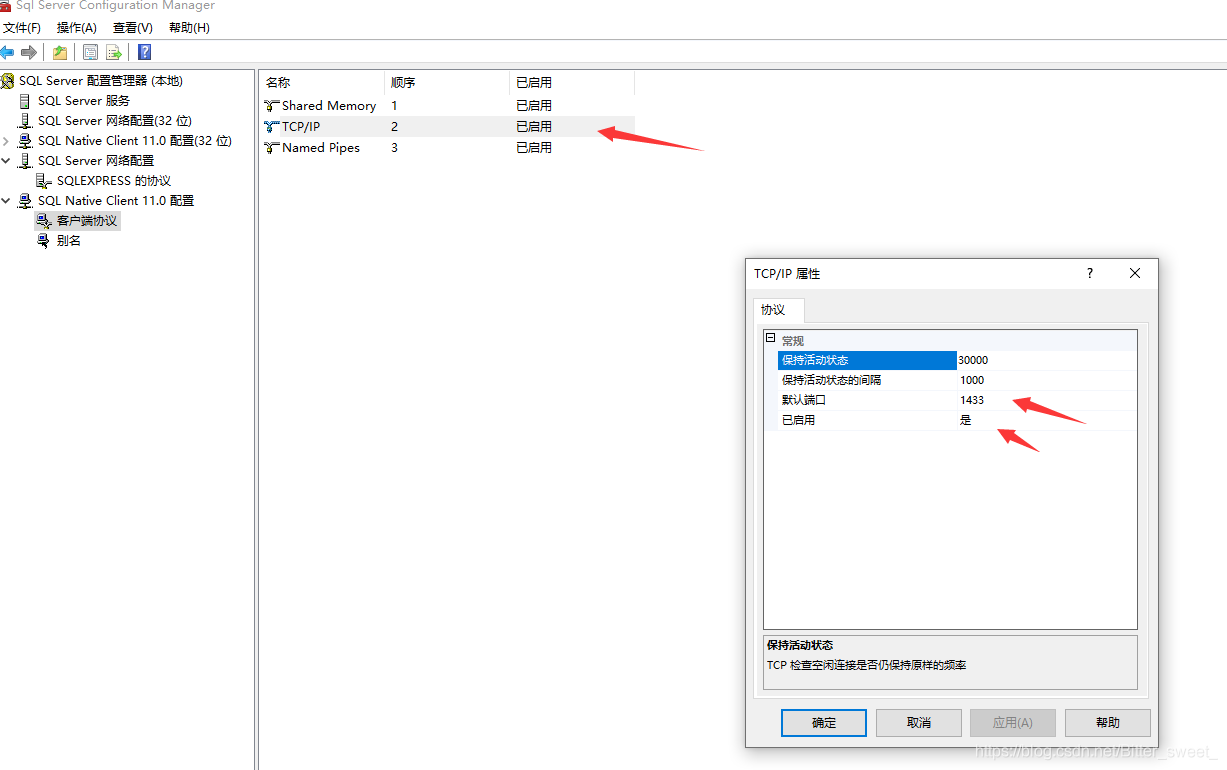
Task: Click the 是 enabled value in dialog
Action: tap(1046, 420)
